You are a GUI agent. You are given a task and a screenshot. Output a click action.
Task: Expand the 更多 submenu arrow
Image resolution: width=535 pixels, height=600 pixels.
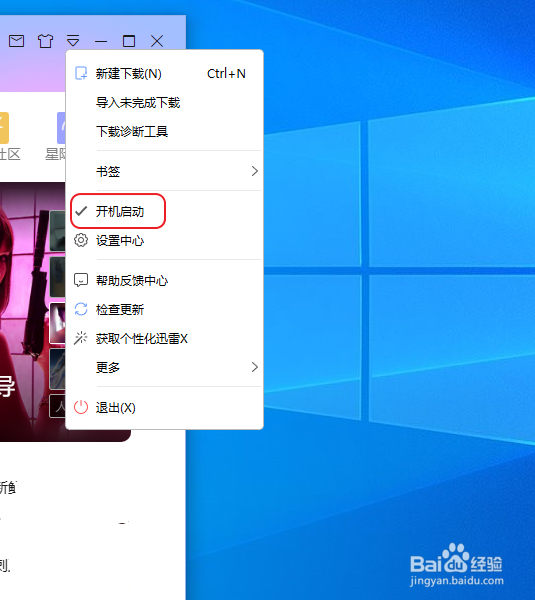(254, 367)
